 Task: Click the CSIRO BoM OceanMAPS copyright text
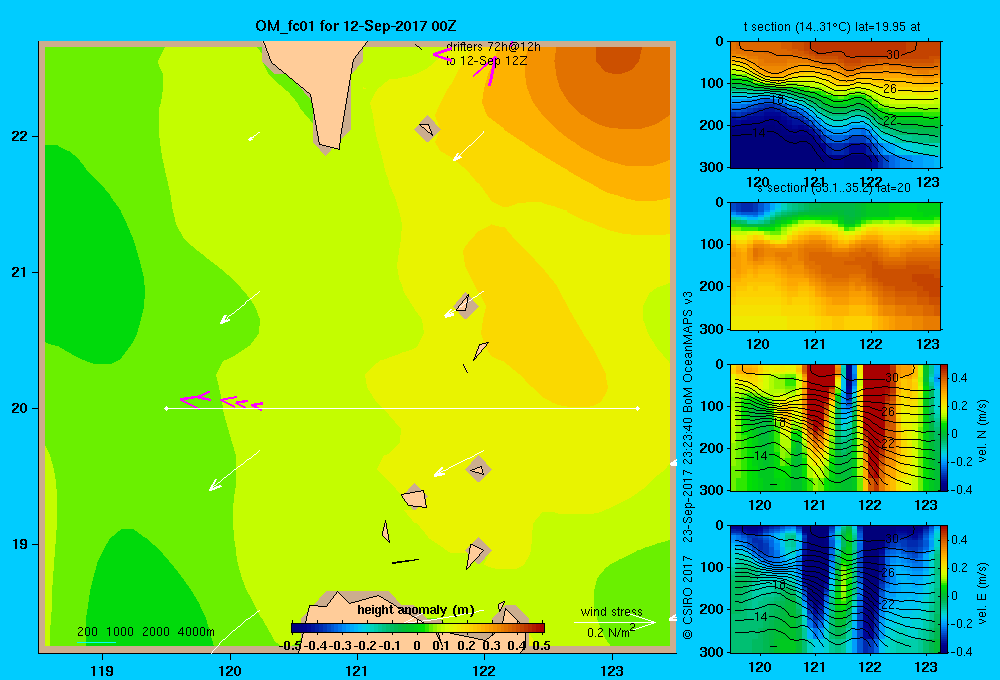pos(688,466)
